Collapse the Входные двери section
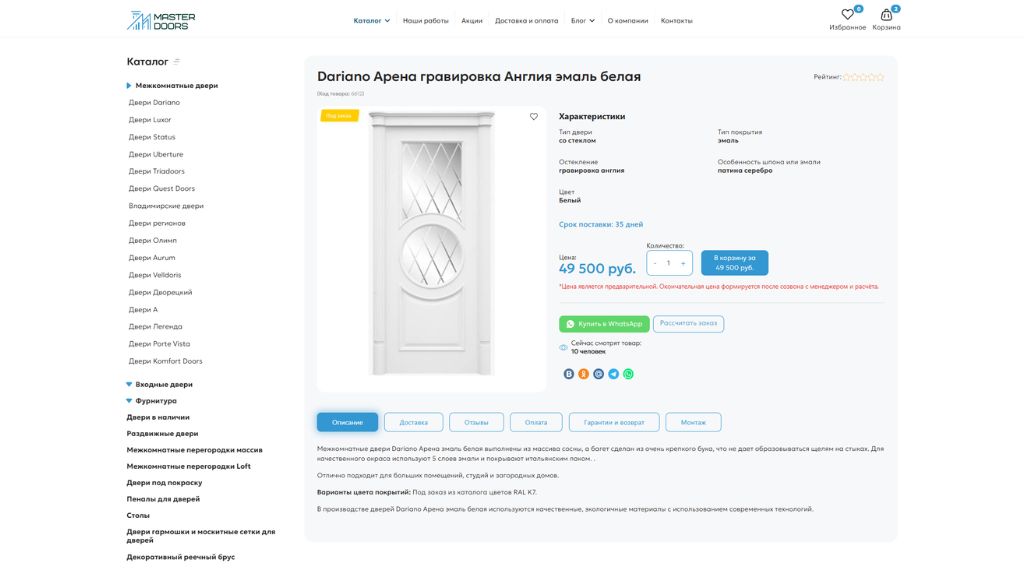This screenshot has height=576, width=1024. pyautogui.click(x=129, y=383)
